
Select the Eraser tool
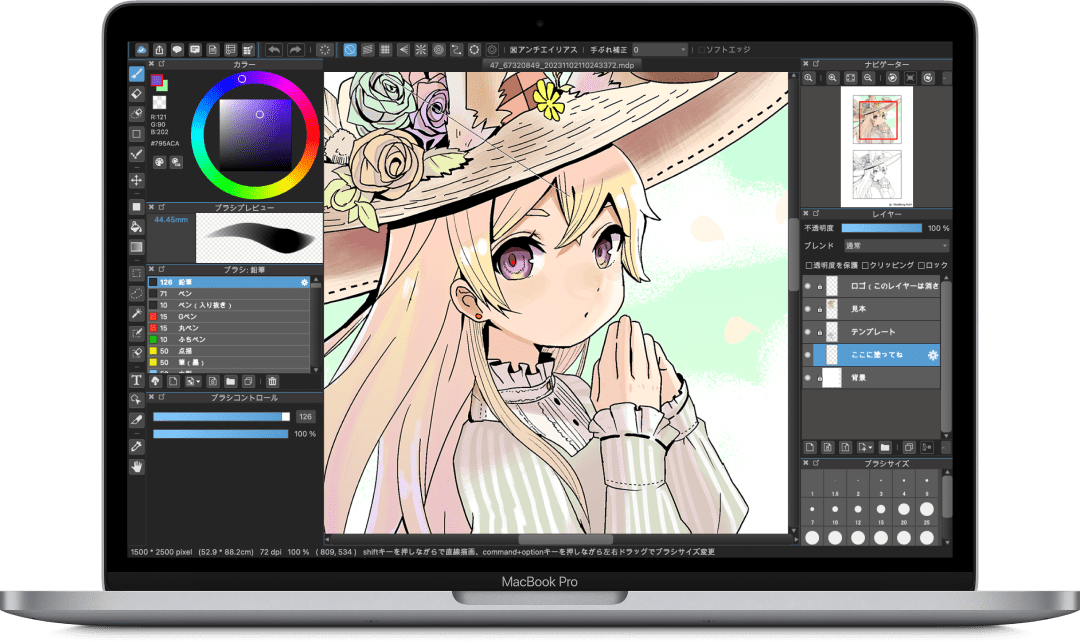pos(137,93)
